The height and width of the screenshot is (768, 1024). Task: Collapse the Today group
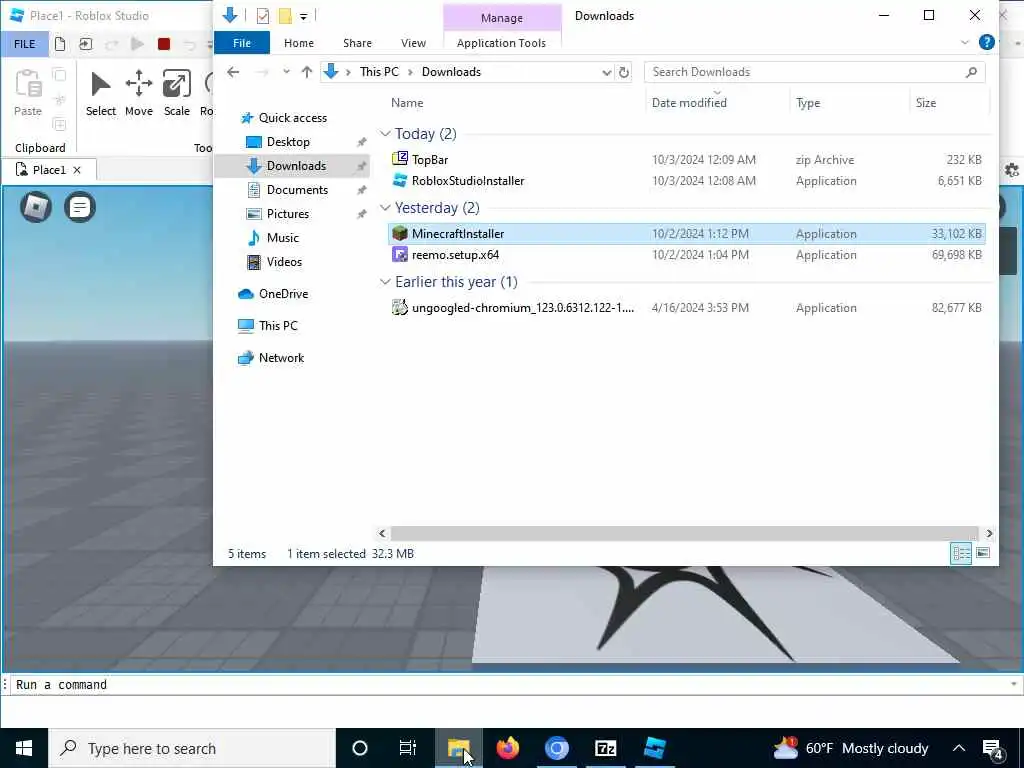point(385,134)
